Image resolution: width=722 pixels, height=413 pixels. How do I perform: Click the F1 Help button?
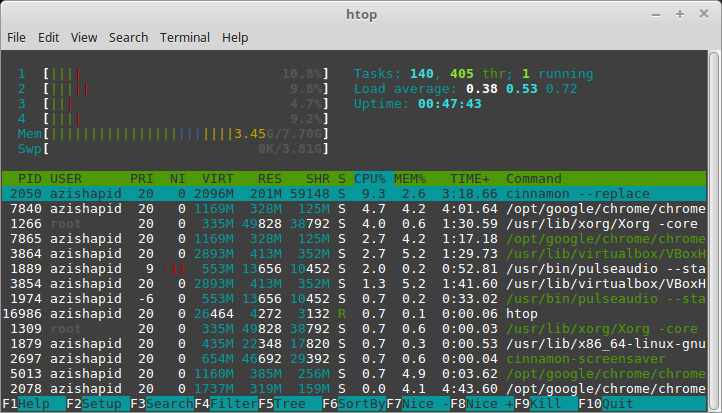(x=29, y=405)
